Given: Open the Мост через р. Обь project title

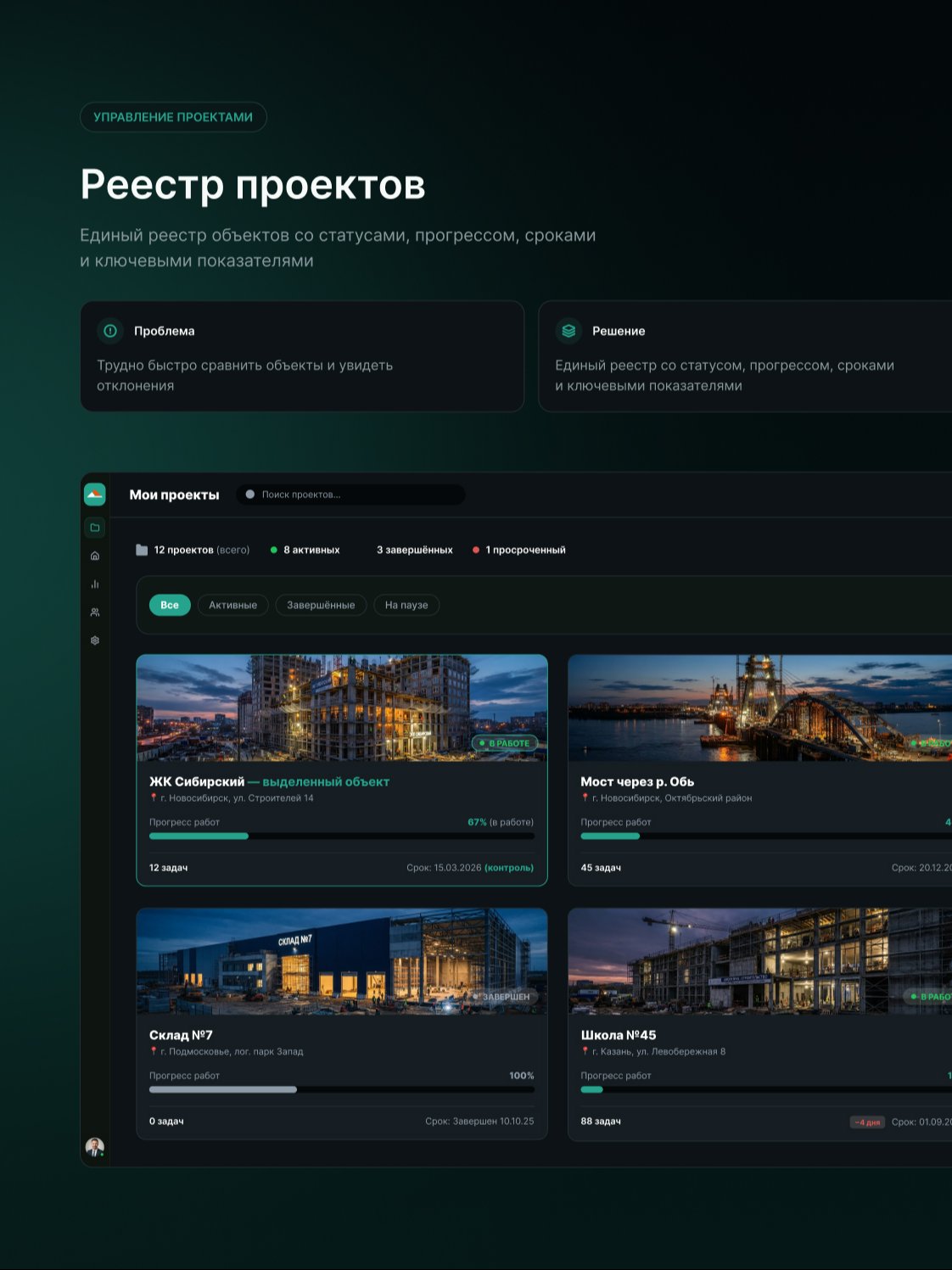Looking at the screenshot, I should pos(637,781).
